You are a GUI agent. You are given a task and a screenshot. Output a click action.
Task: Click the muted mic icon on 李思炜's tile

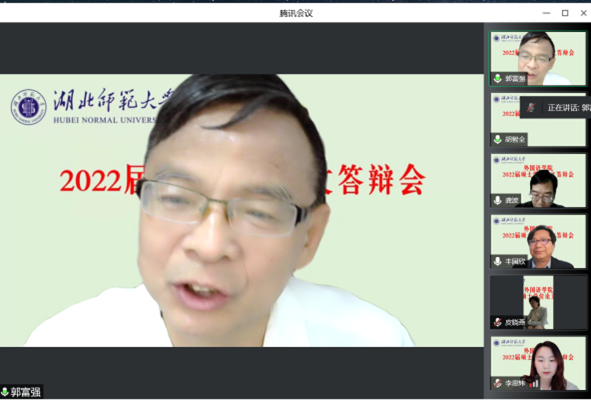point(498,383)
